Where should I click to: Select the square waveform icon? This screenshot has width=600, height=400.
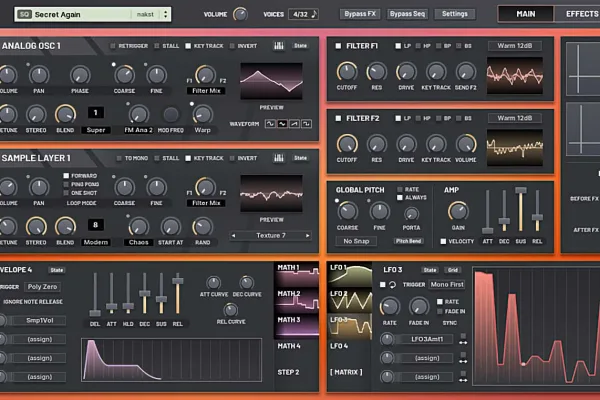(306, 124)
